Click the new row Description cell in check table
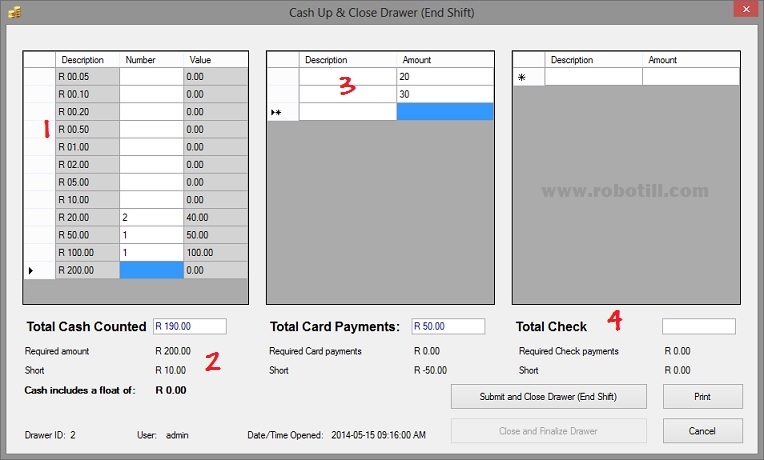 pyautogui.click(x=593, y=77)
